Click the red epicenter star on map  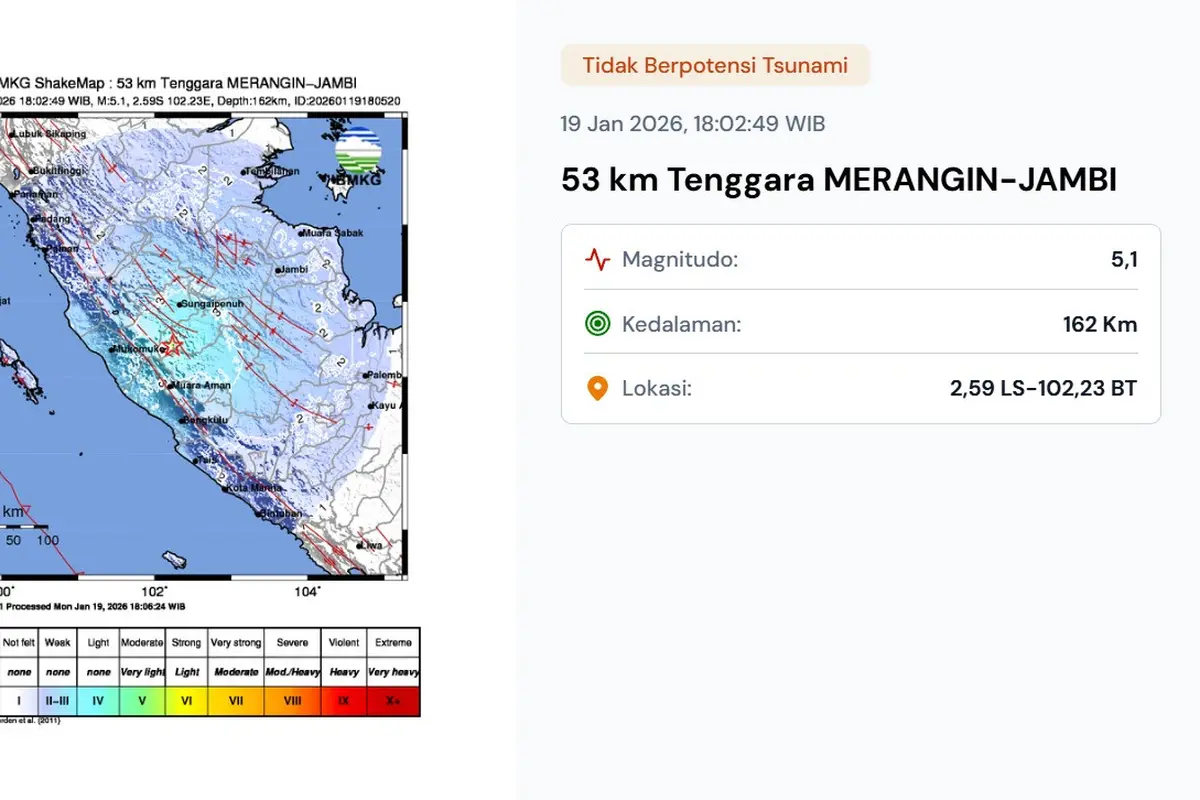click(173, 346)
